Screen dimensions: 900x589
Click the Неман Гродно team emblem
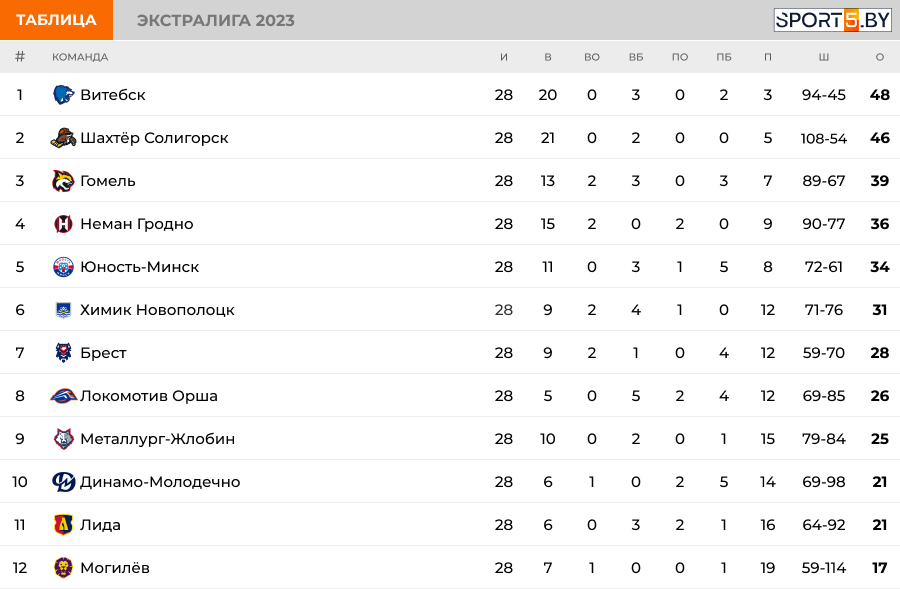pos(63,224)
